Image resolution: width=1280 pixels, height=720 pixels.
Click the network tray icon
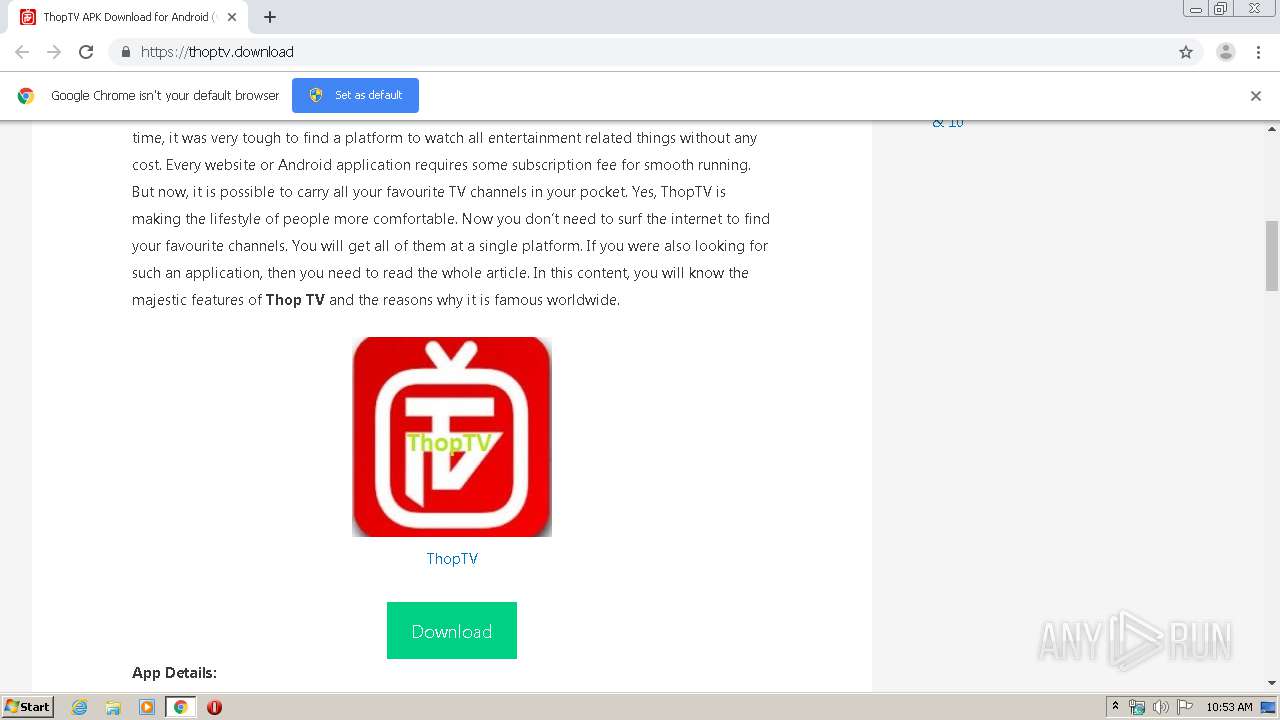tap(1137, 707)
